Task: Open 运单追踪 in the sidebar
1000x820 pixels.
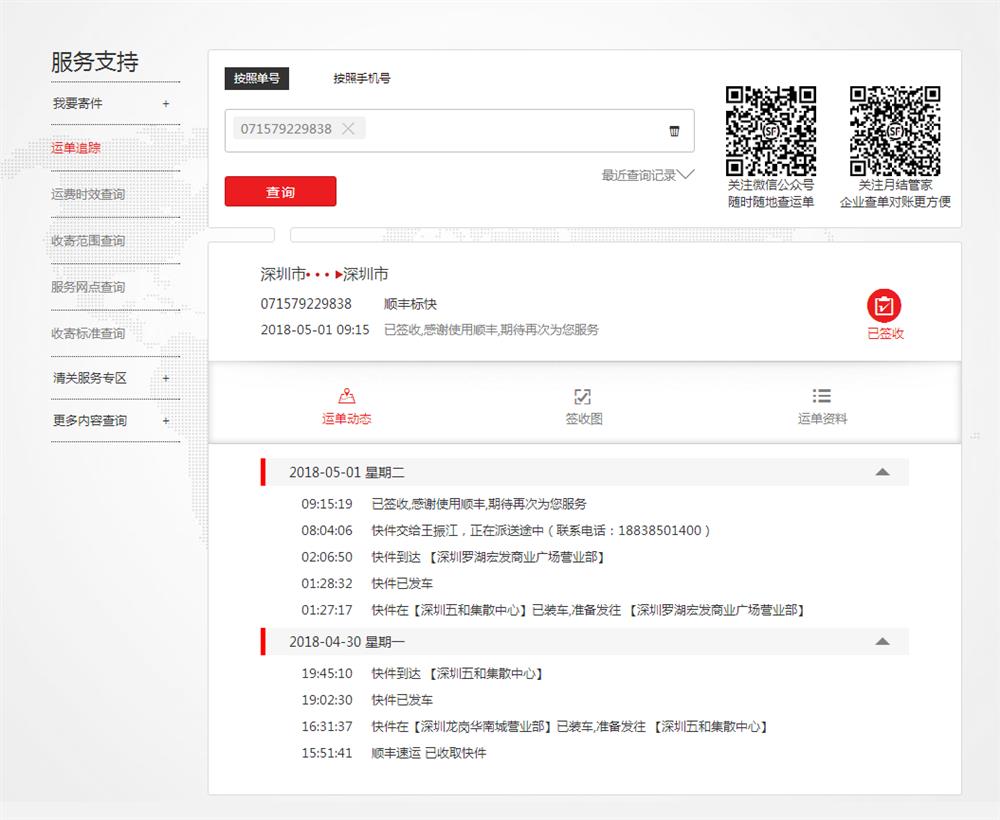Action: [x=76, y=148]
